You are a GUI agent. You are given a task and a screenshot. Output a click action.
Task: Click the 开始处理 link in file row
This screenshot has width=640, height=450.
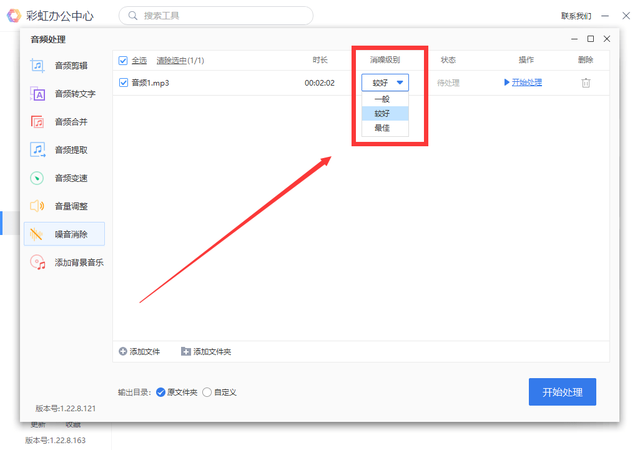(527, 82)
